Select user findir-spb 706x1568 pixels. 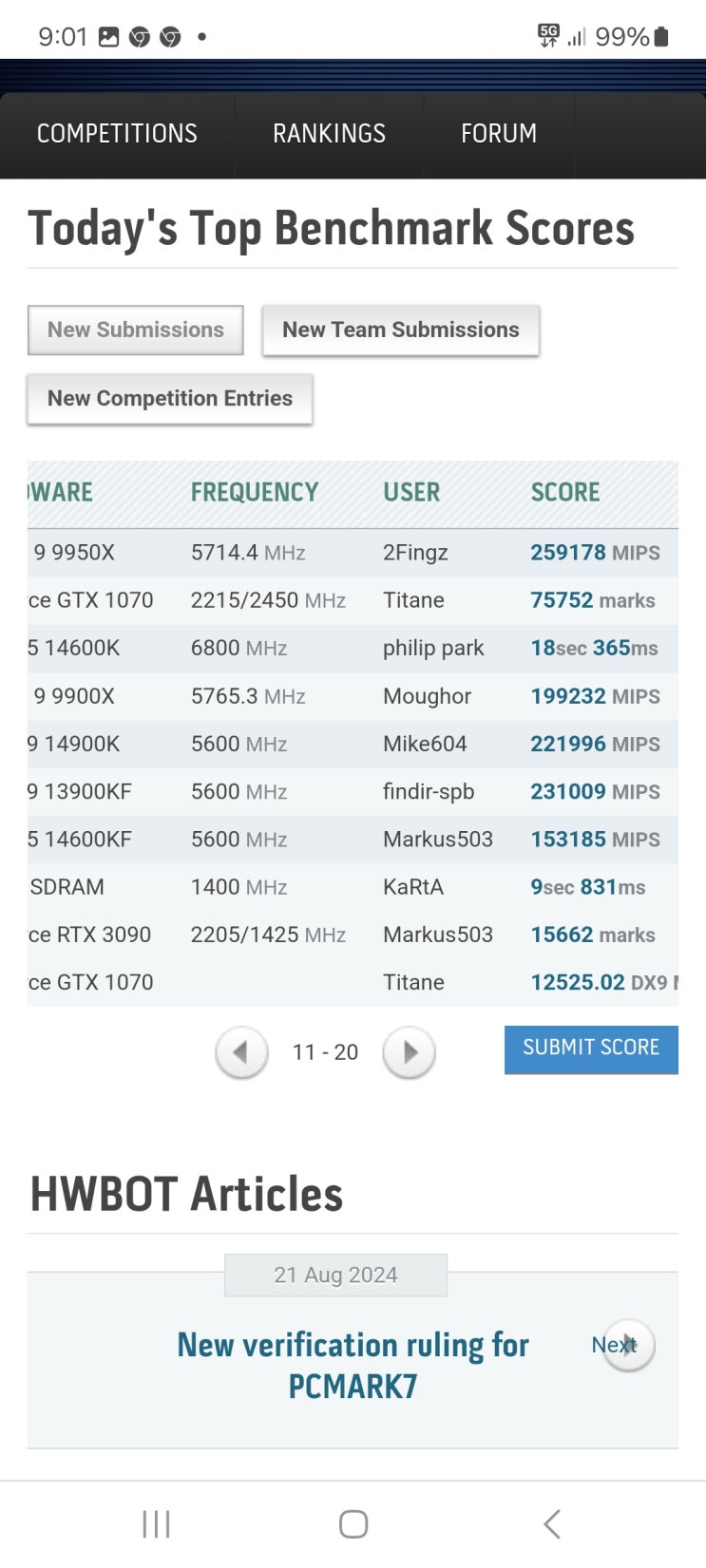coord(429,791)
